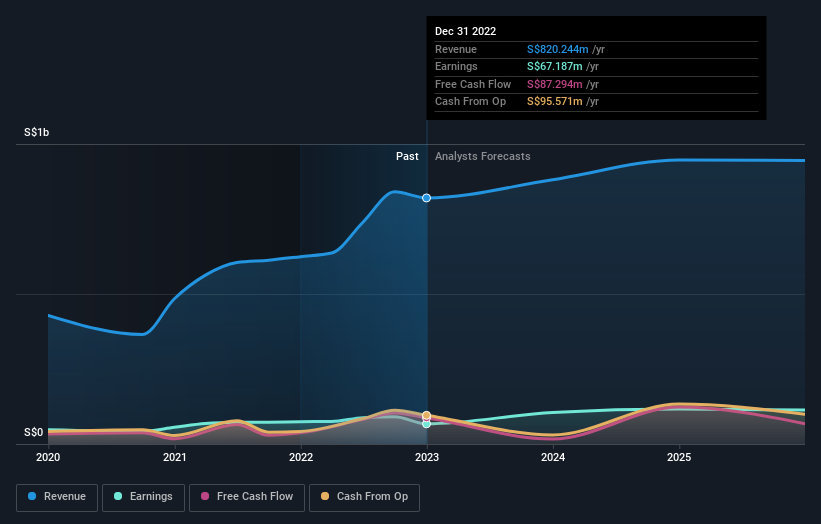Click the S$0 y-axis label
This screenshot has width=821, height=524.
click(34, 432)
